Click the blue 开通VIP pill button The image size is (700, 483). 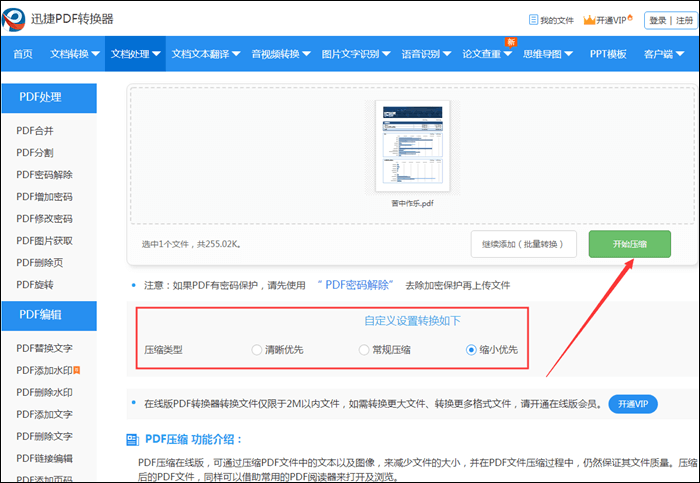[633, 404]
